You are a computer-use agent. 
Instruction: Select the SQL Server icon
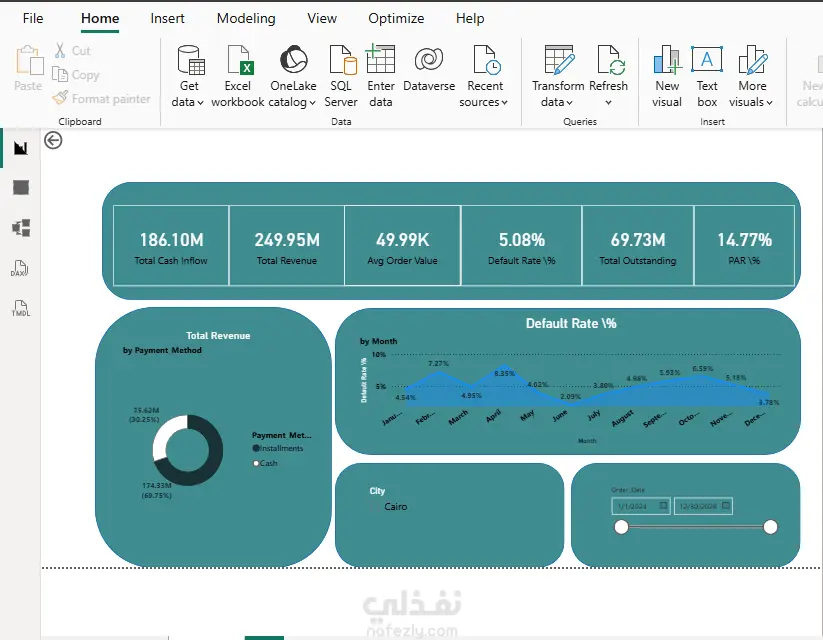[342, 60]
